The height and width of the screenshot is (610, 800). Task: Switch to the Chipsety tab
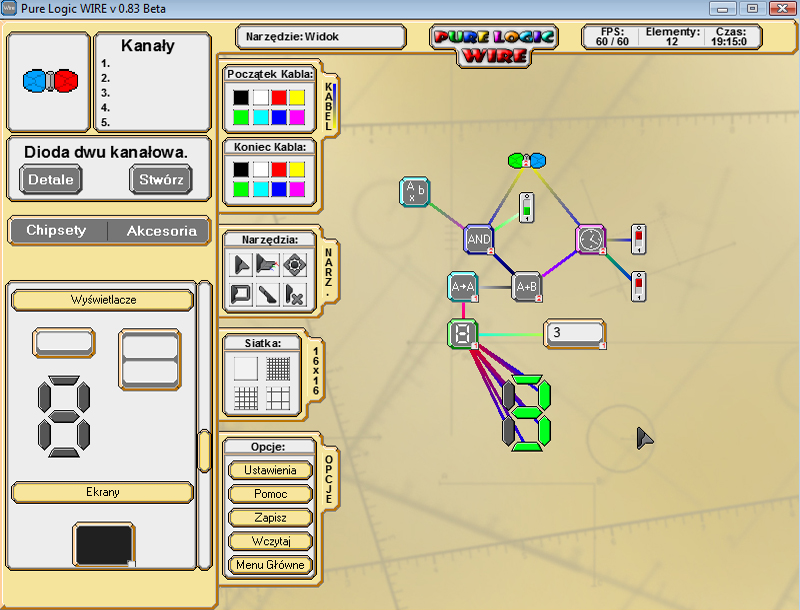pyautogui.click(x=56, y=231)
